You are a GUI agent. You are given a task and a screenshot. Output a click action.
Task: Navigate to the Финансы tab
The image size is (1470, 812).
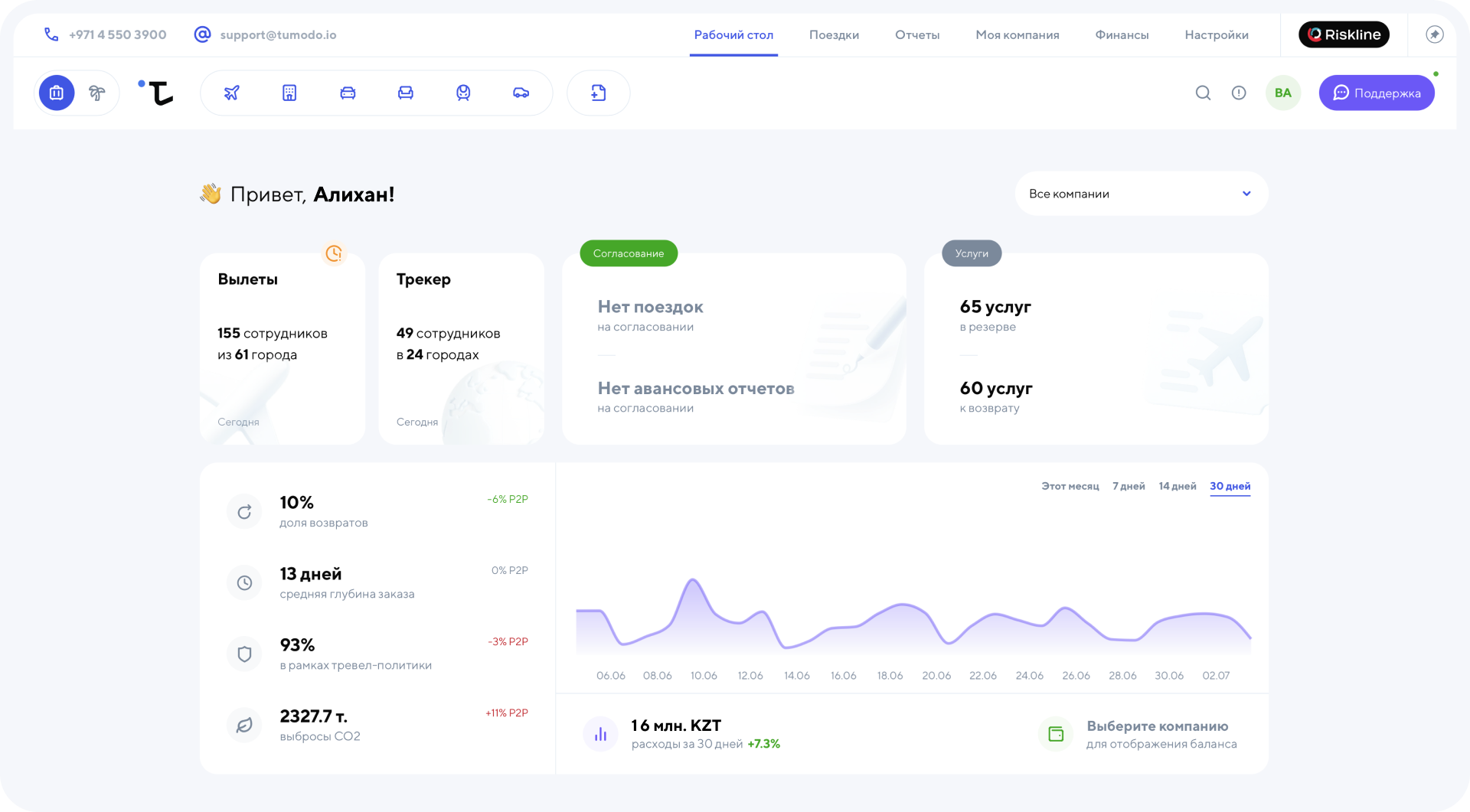coord(1122,35)
